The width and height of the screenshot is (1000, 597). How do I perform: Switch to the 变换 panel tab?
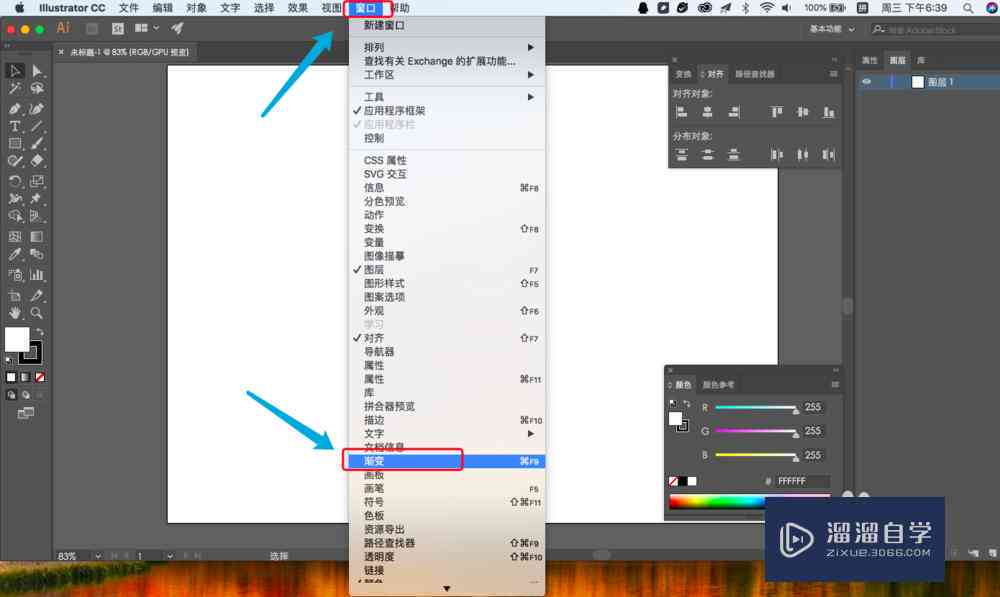683,74
